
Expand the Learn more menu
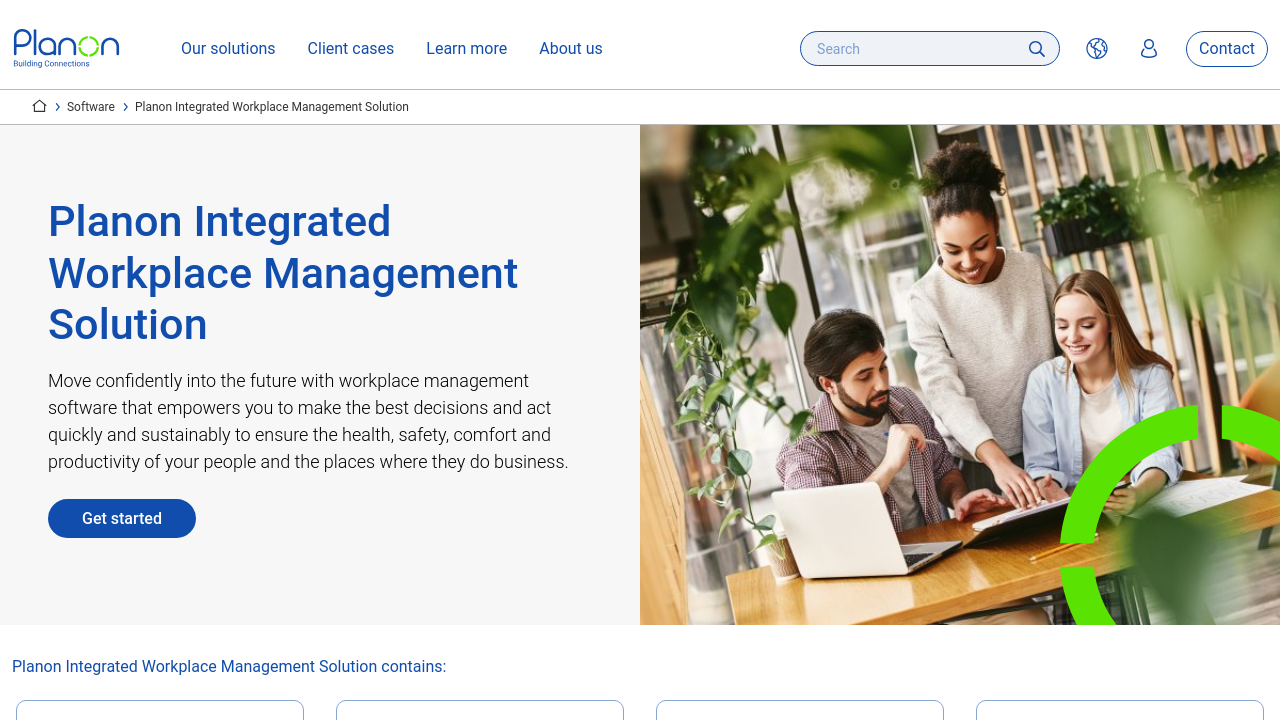tap(466, 49)
